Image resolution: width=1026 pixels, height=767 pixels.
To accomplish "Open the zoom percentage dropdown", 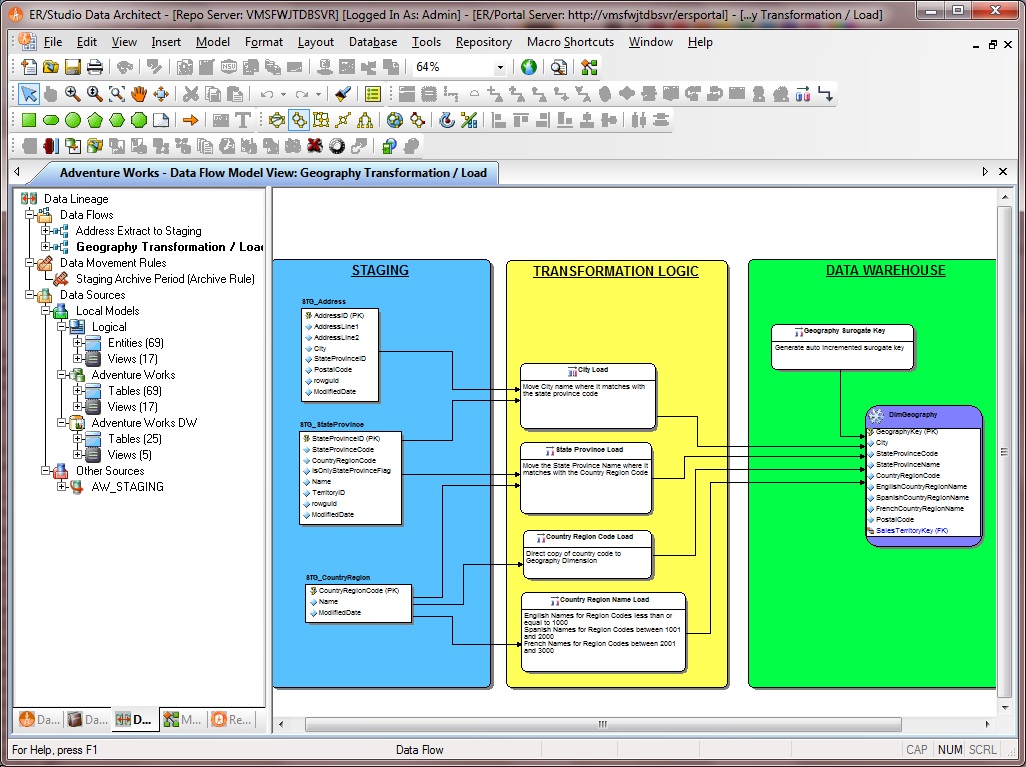I will pyautogui.click(x=500, y=67).
